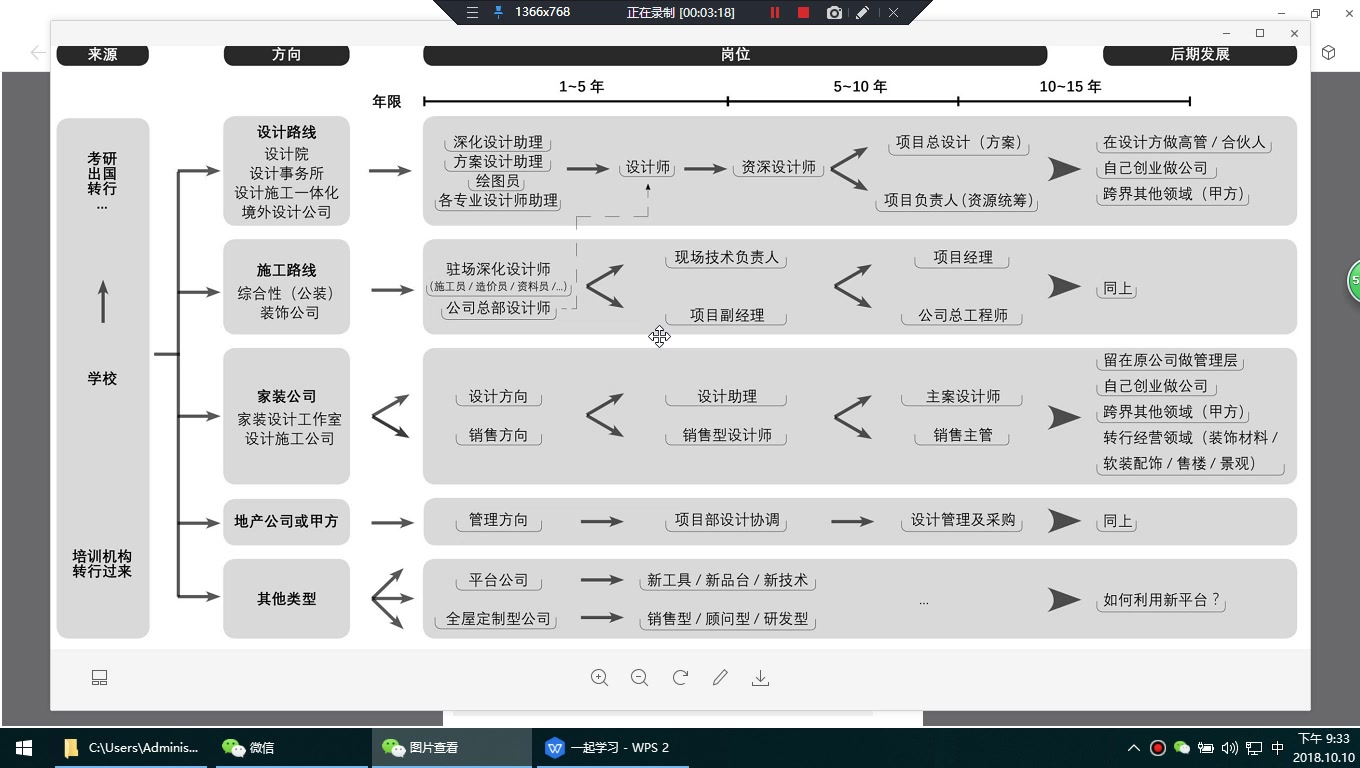This screenshot has height=768, width=1360.
Task: Click the 销售型设计师 label
Action: coord(727,436)
